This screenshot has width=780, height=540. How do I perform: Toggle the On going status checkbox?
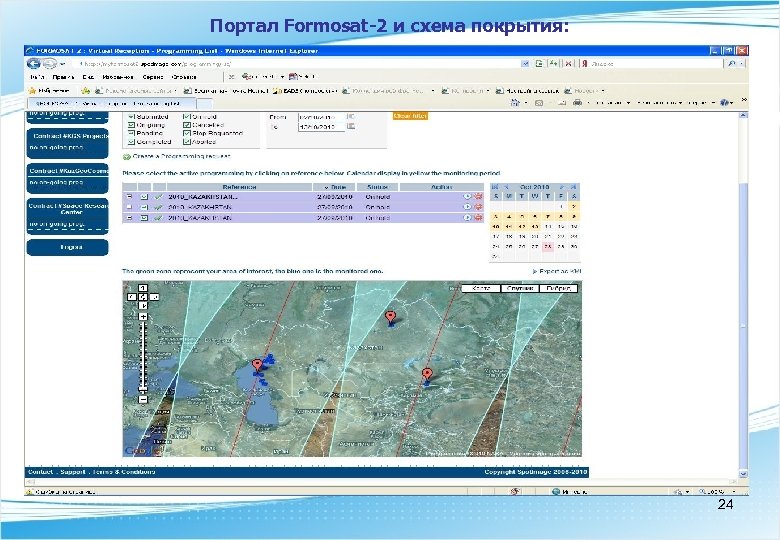(131, 125)
